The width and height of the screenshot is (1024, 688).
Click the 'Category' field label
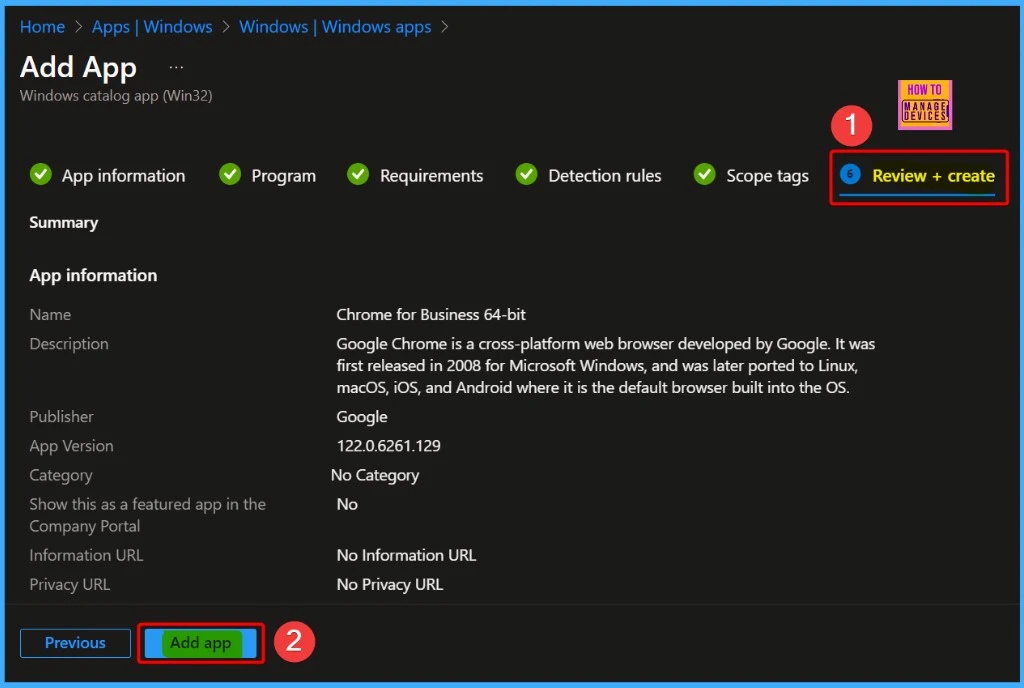61,476
